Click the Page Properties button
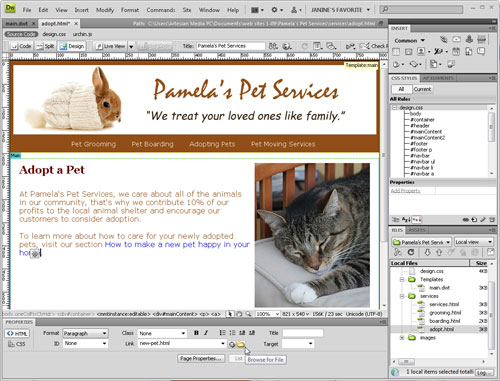Image resolution: width=500 pixels, height=381 pixels. coord(201,359)
